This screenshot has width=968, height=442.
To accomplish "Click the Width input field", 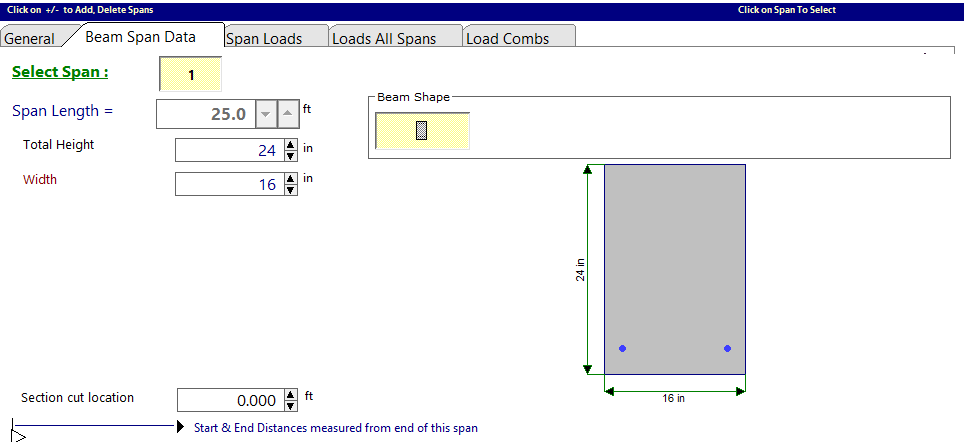I will click(228, 184).
